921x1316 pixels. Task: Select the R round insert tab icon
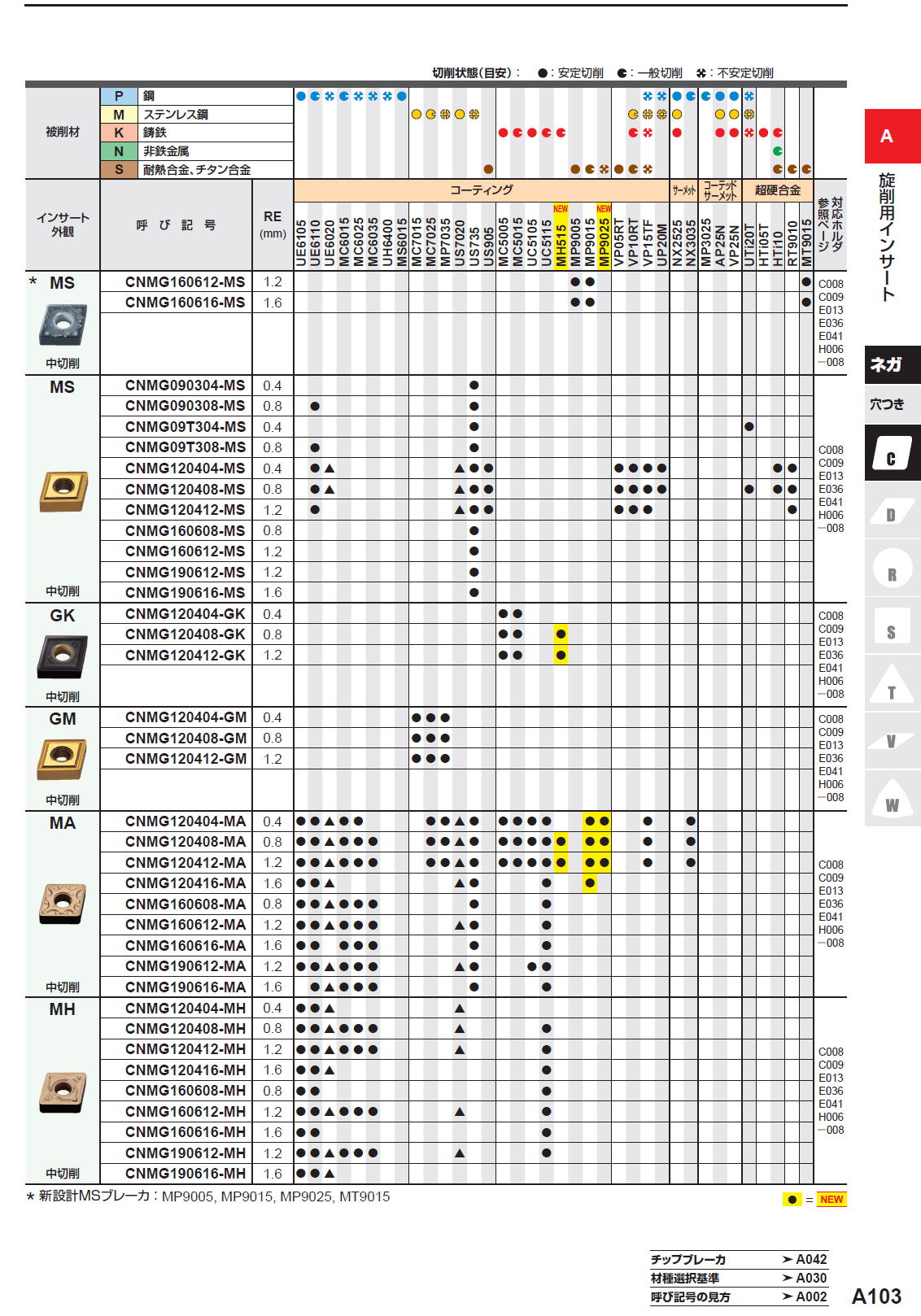(892, 569)
